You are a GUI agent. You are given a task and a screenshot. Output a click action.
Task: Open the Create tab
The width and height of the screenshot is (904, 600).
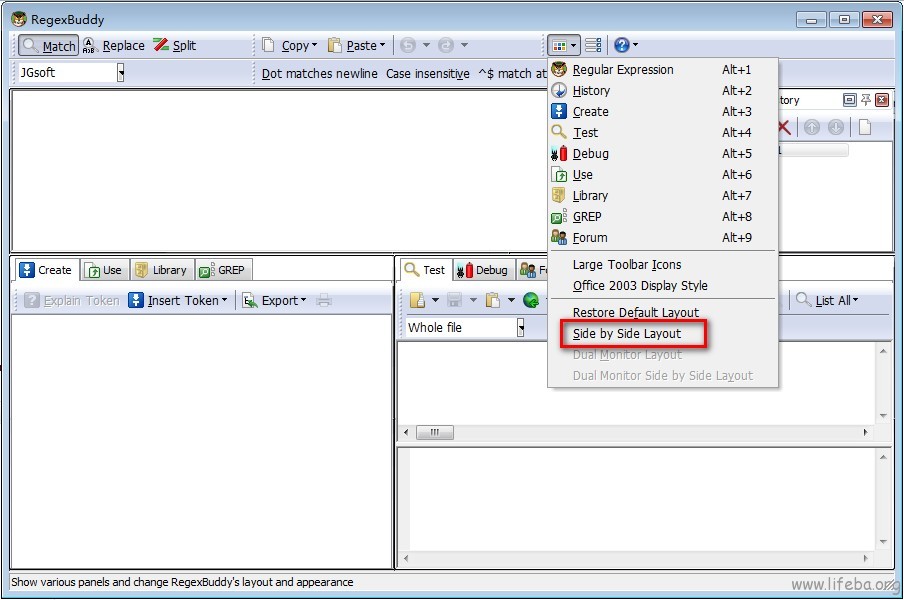click(x=46, y=270)
